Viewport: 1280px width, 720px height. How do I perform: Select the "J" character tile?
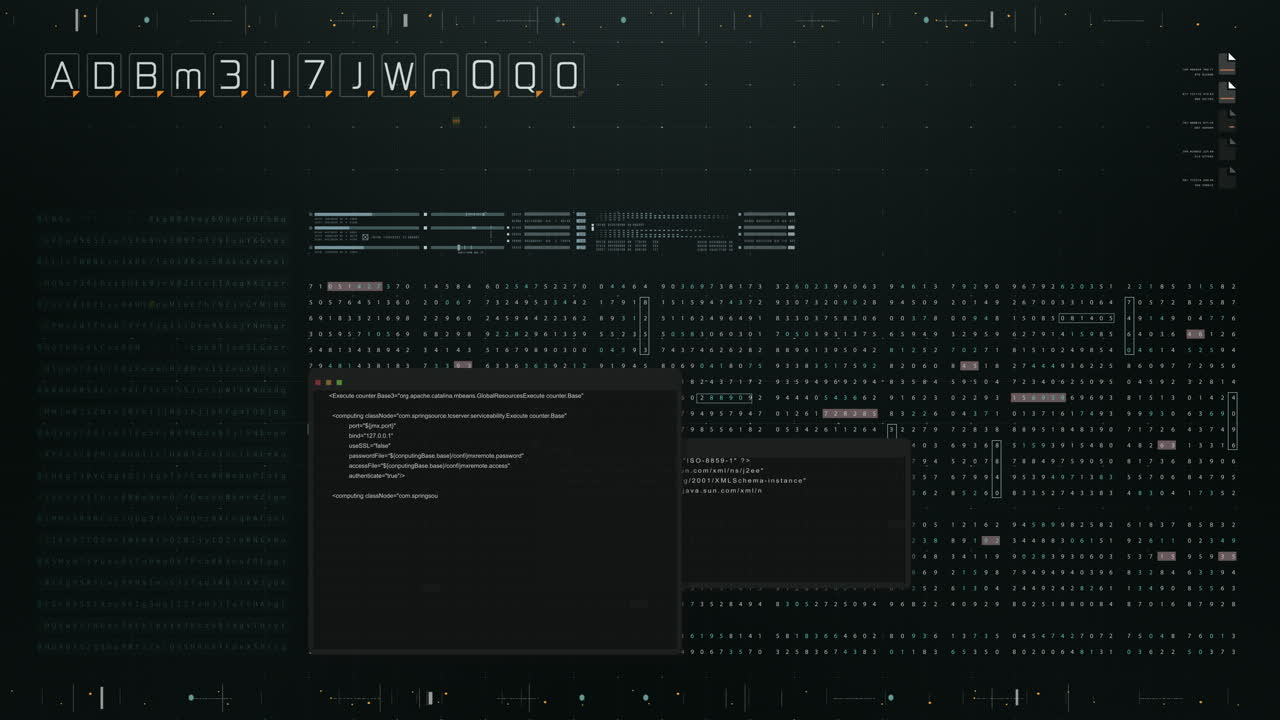point(356,76)
